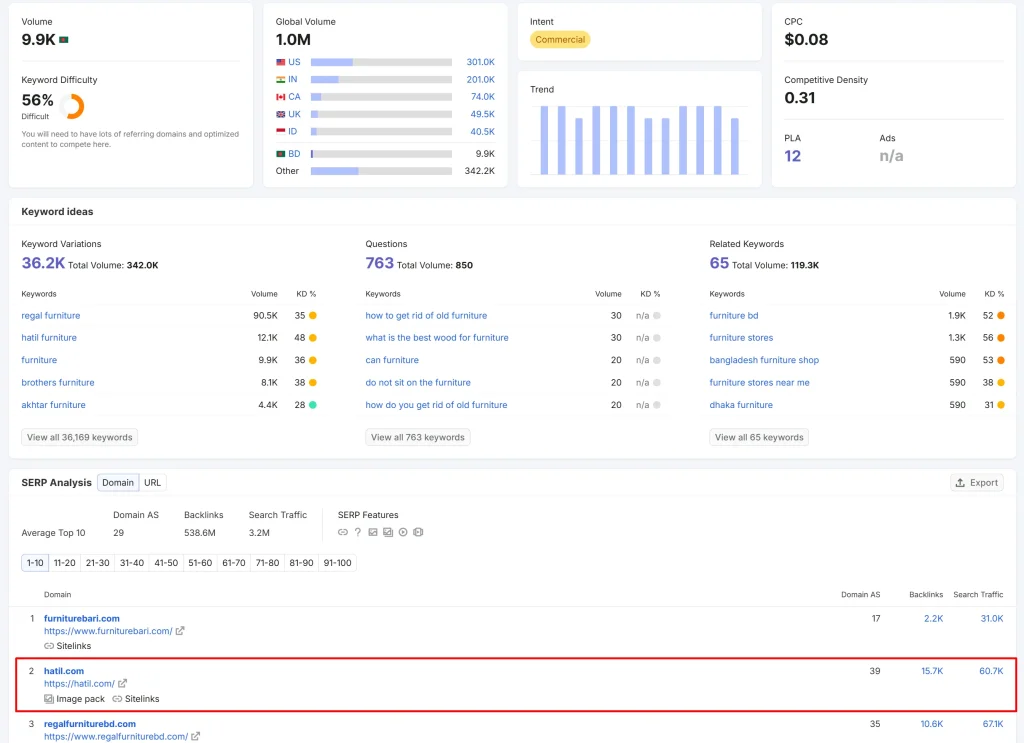This screenshot has height=743, width=1024.
Task: Open the hatil.com domain link
Action: 64,671
